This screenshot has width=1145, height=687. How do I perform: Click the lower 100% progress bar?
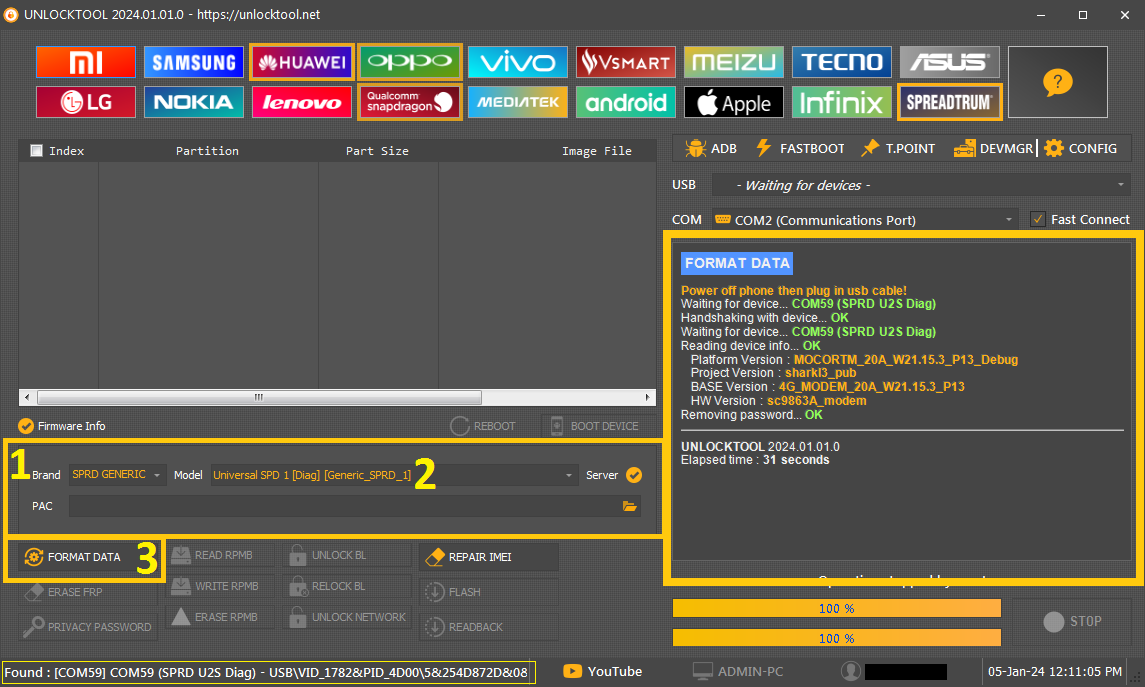coord(837,638)
